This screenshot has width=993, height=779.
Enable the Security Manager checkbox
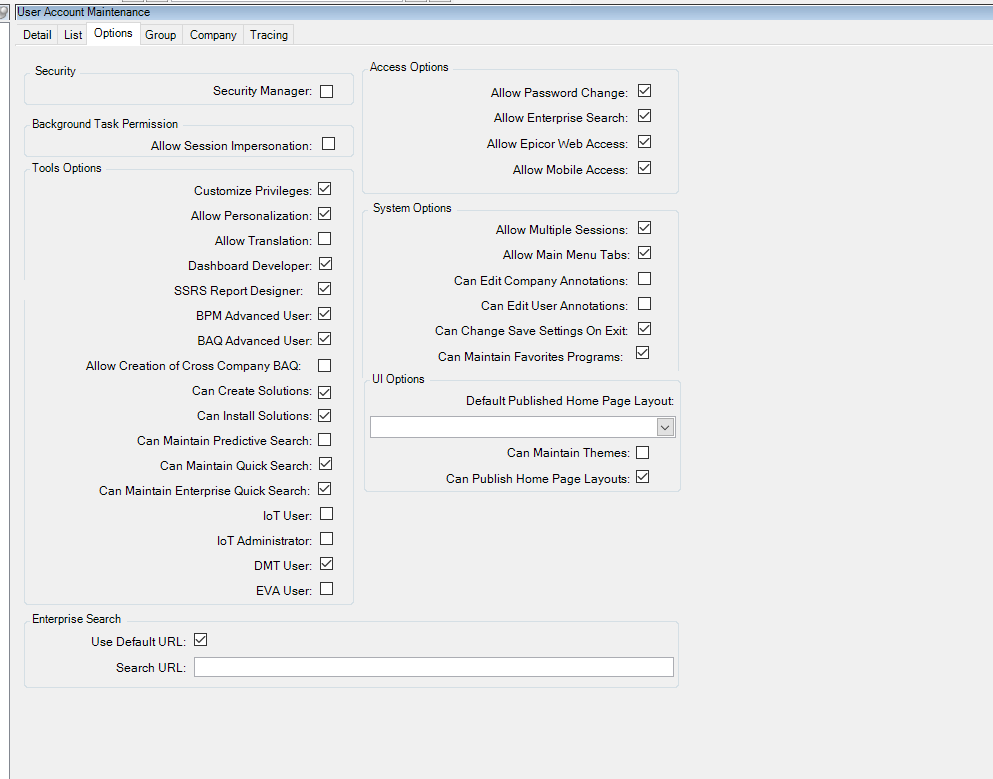point(327,92)
